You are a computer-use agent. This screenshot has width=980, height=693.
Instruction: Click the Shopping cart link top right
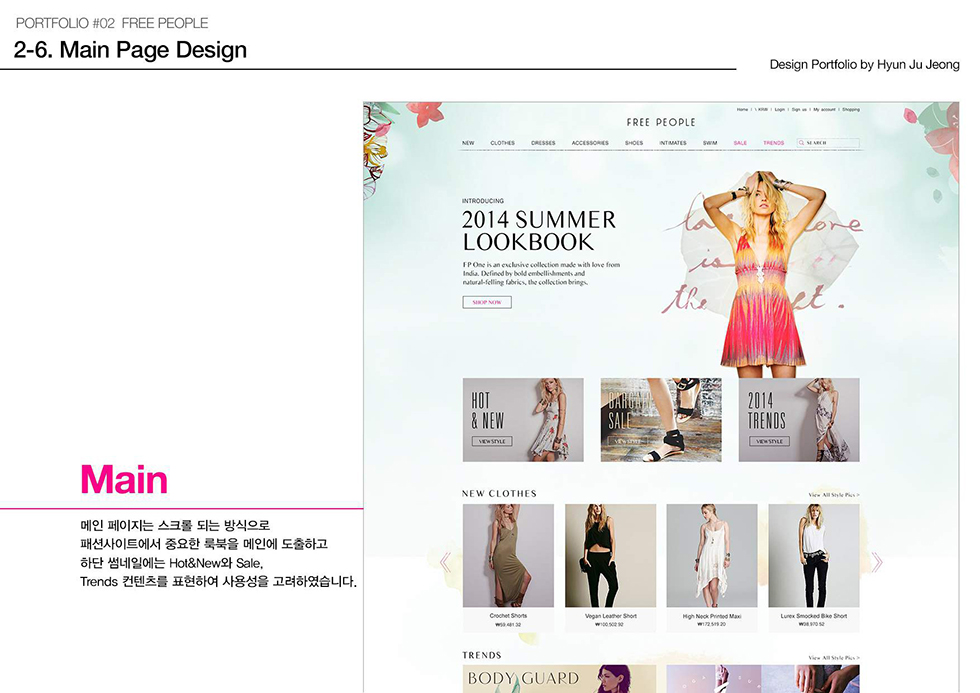point(851,109)
